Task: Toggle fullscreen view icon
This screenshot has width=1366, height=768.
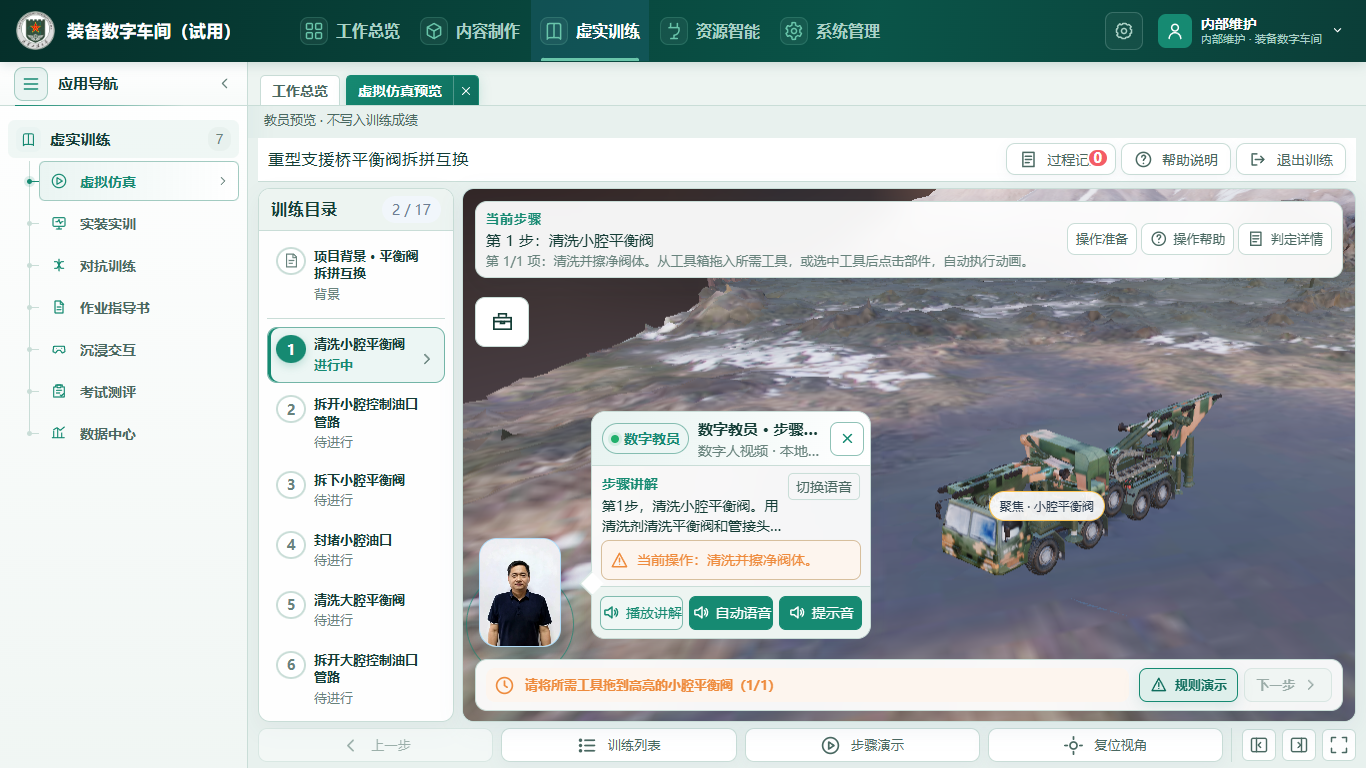Action: [x=1337, y=745]
